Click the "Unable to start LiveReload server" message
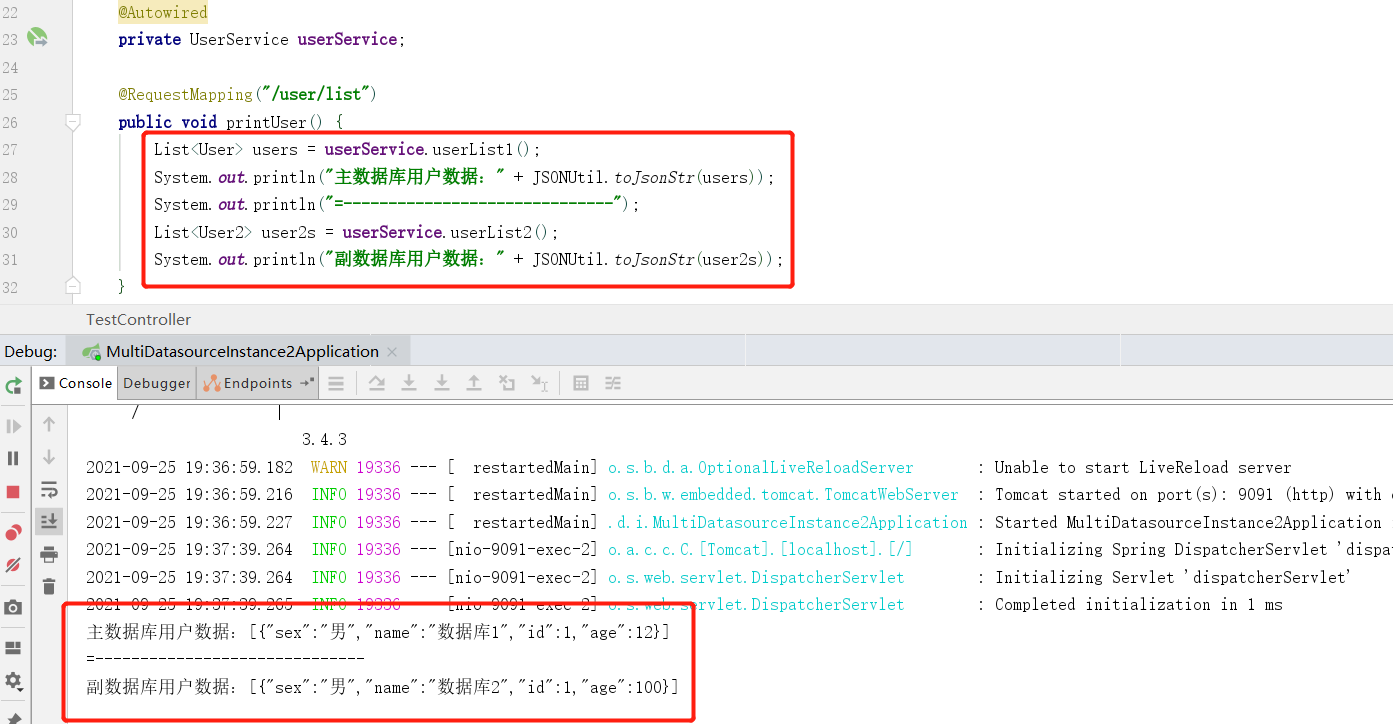The height and width of the screenshot is (724, 1393). pyautogui.click(x=1143, y=467)
